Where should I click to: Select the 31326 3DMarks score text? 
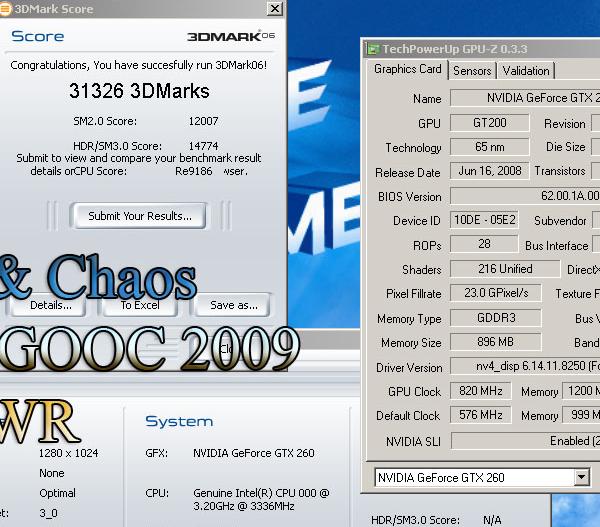point(139,91)
